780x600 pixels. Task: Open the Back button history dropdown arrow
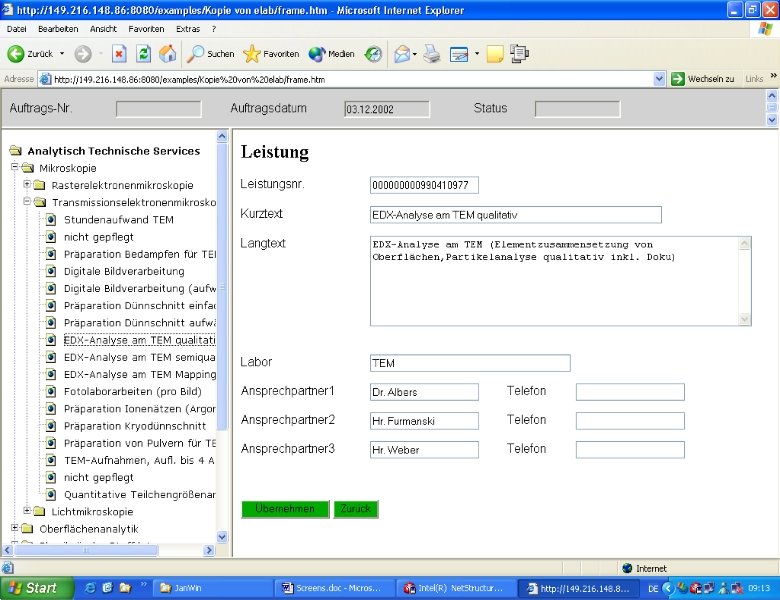click(x=62, y=54)
